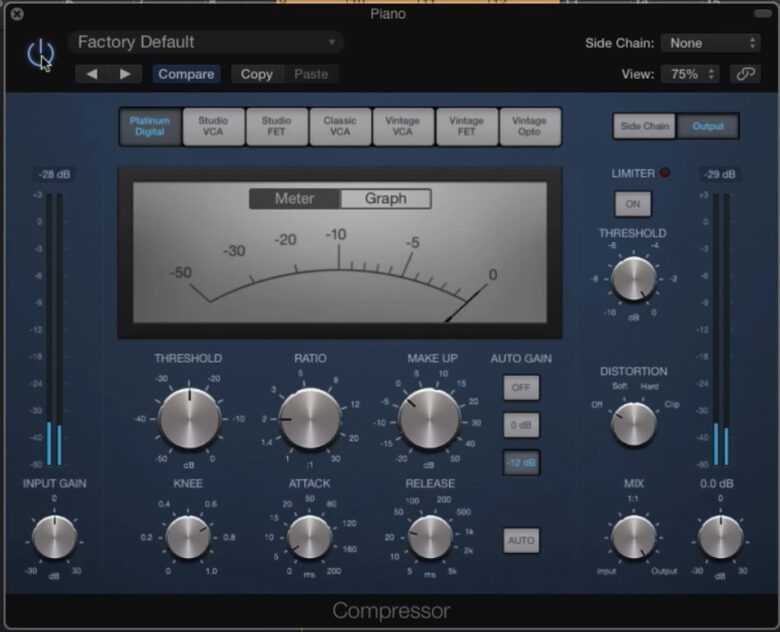The image size is (780, 632).
Task: Set Auto Gain to 0 dB
Action: (521, 424)
